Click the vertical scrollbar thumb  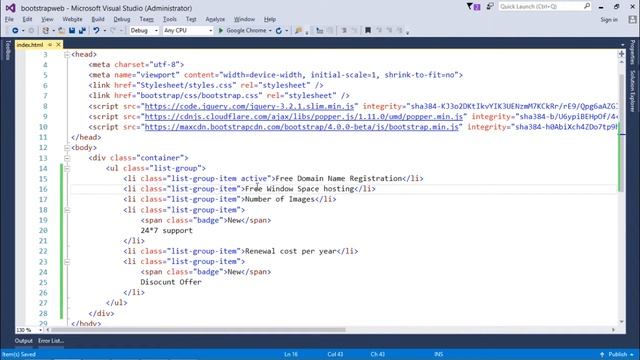[622, 133]
